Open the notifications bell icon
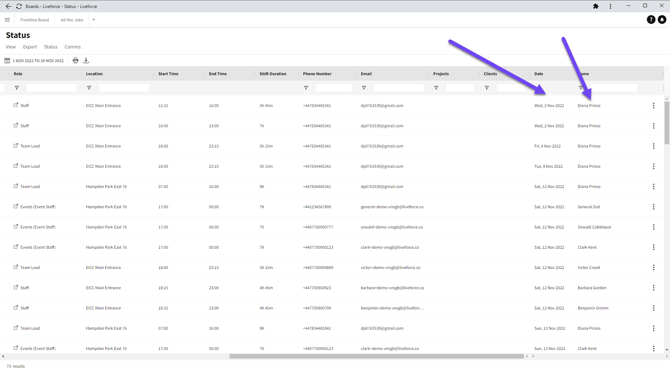The height and width of the screenshot is (372, 670). (662, 20)
